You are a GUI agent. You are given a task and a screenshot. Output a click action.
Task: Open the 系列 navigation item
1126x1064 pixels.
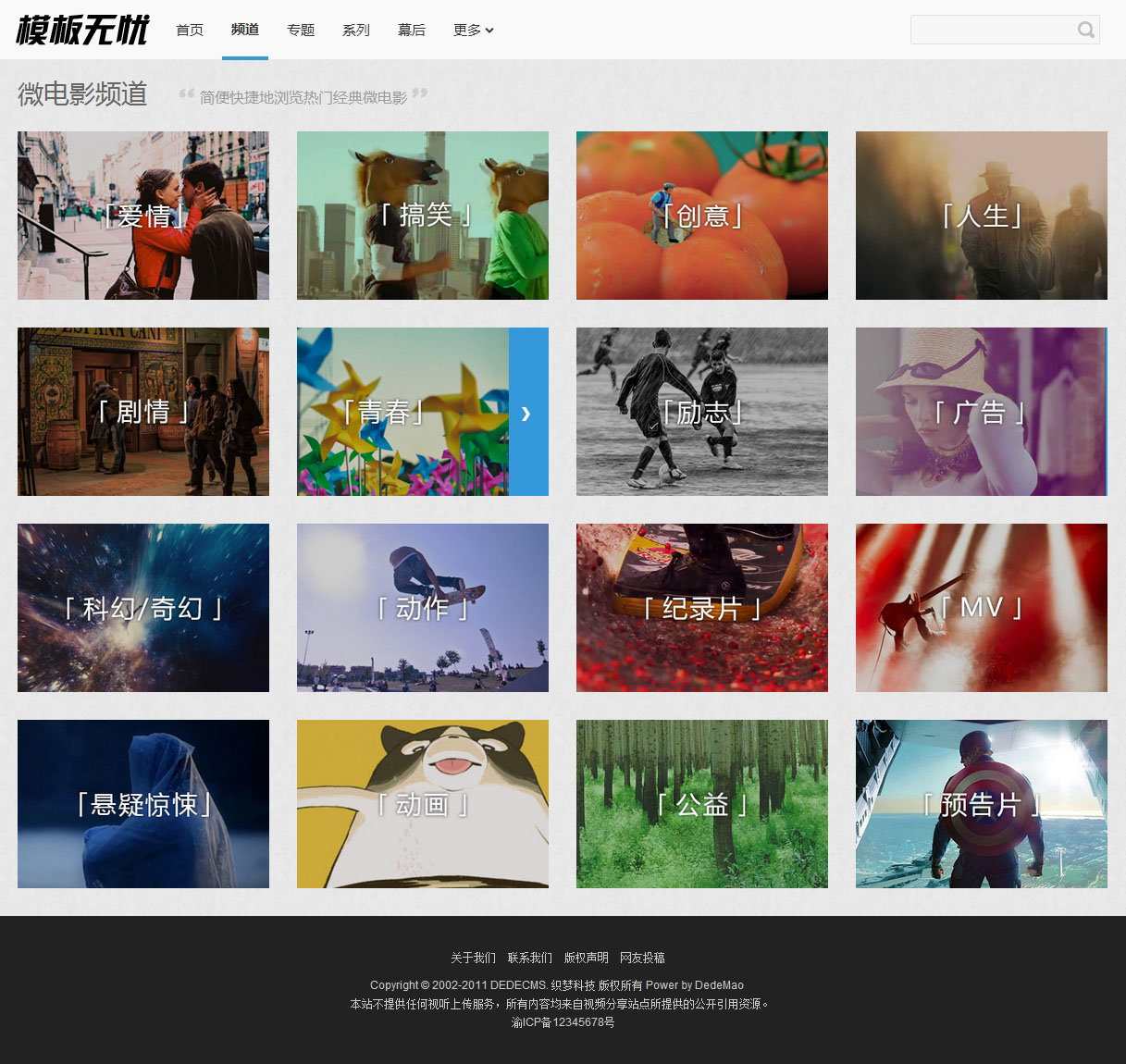click(x=356, y=31)
